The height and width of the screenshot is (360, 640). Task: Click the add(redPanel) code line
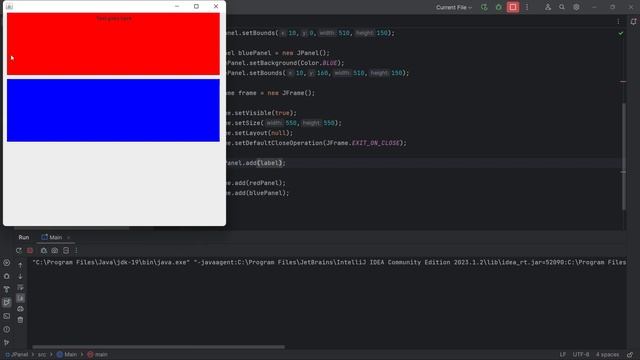[x=256, y=183]
